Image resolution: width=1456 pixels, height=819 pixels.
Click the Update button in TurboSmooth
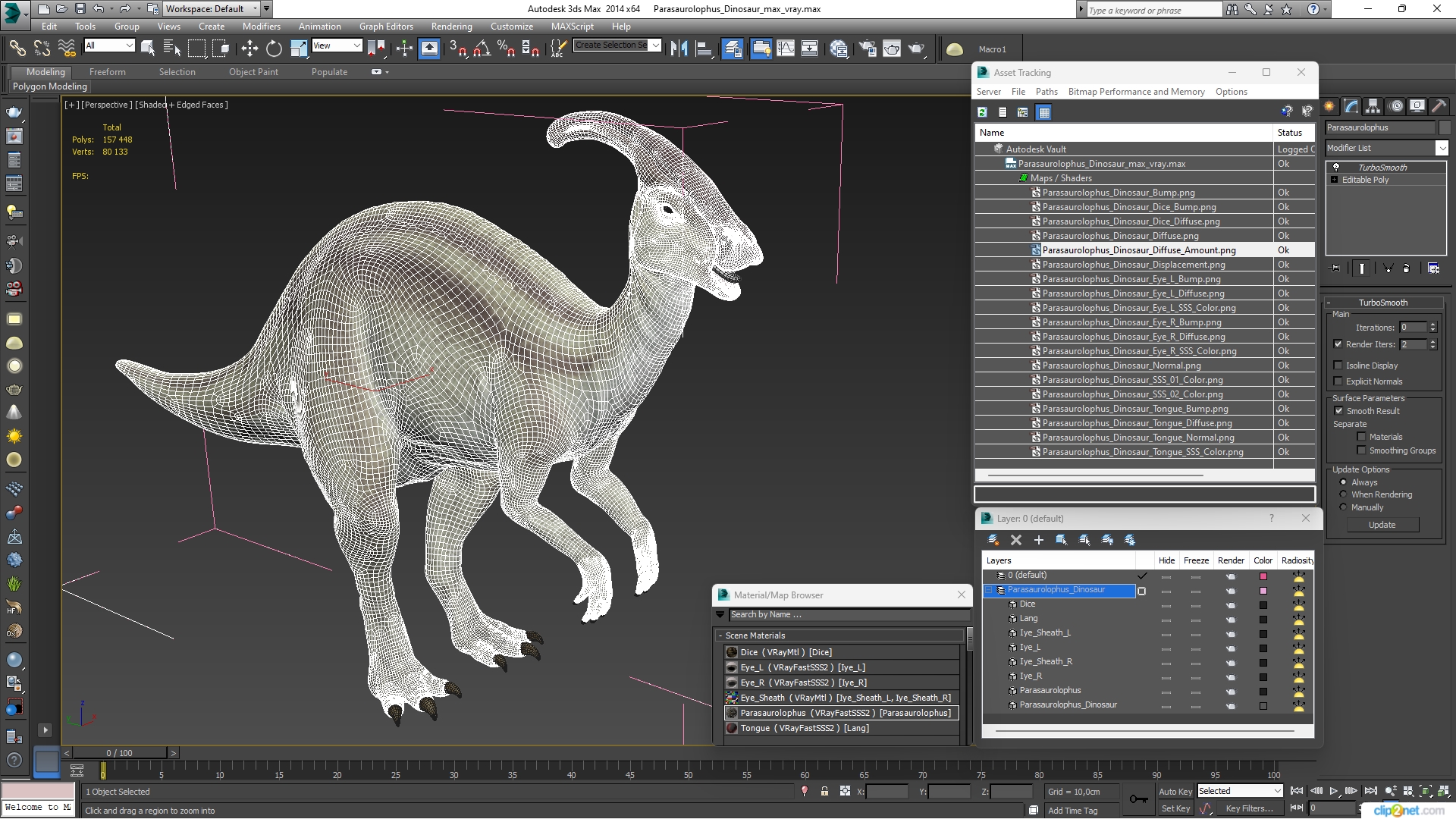pos(1382,525)
